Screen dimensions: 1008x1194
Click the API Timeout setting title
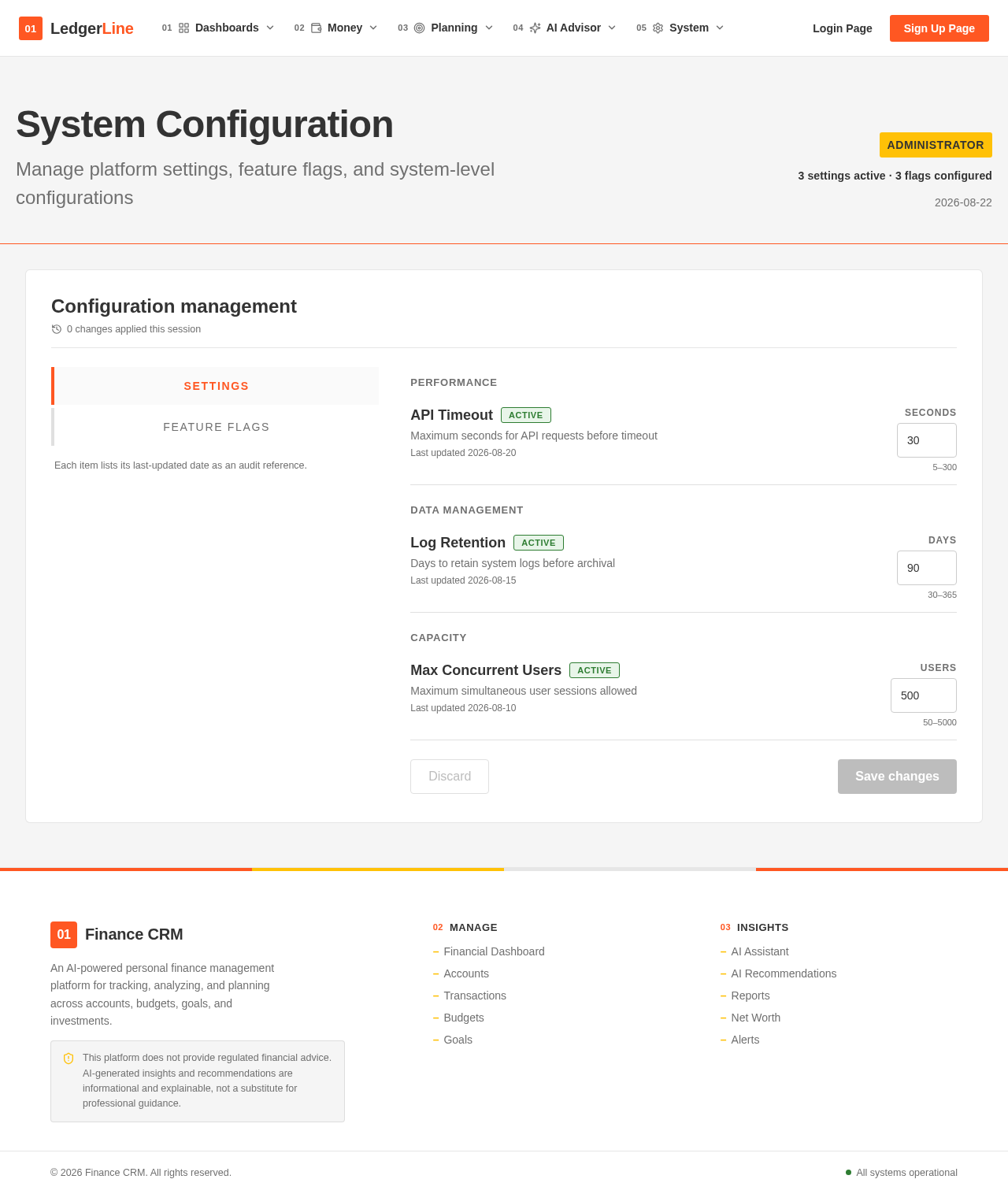tap(451, 415)
